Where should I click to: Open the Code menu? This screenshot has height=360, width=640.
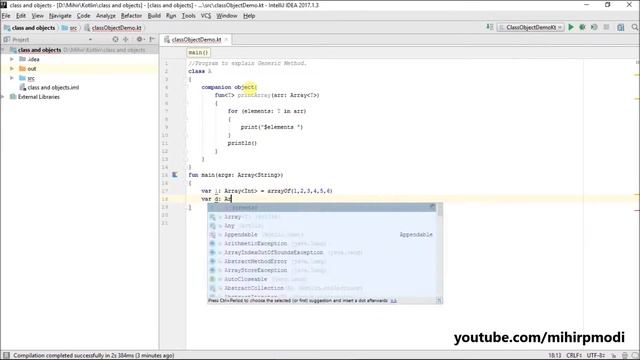click(x=83, y=16)
